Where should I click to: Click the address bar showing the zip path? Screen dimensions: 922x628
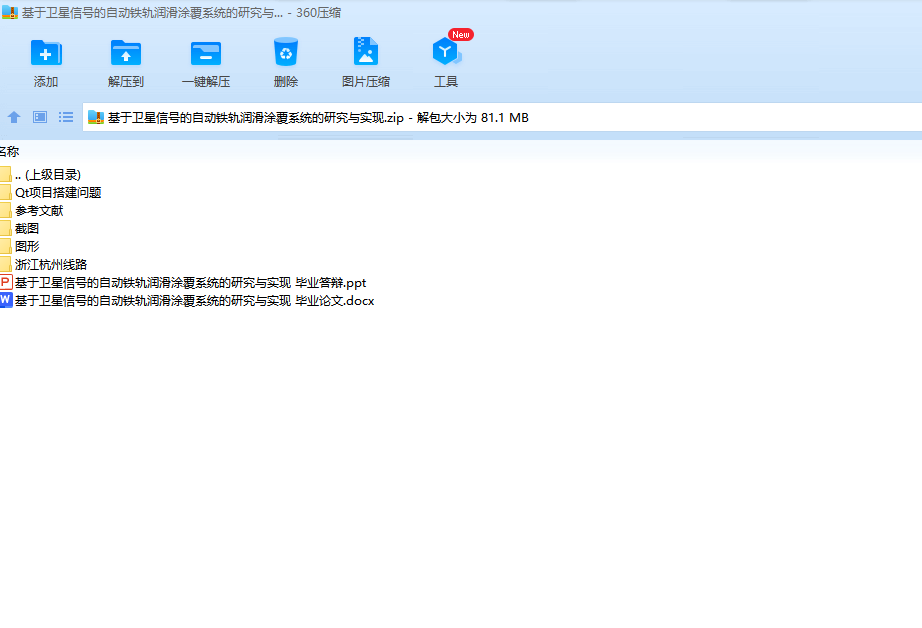502,118
